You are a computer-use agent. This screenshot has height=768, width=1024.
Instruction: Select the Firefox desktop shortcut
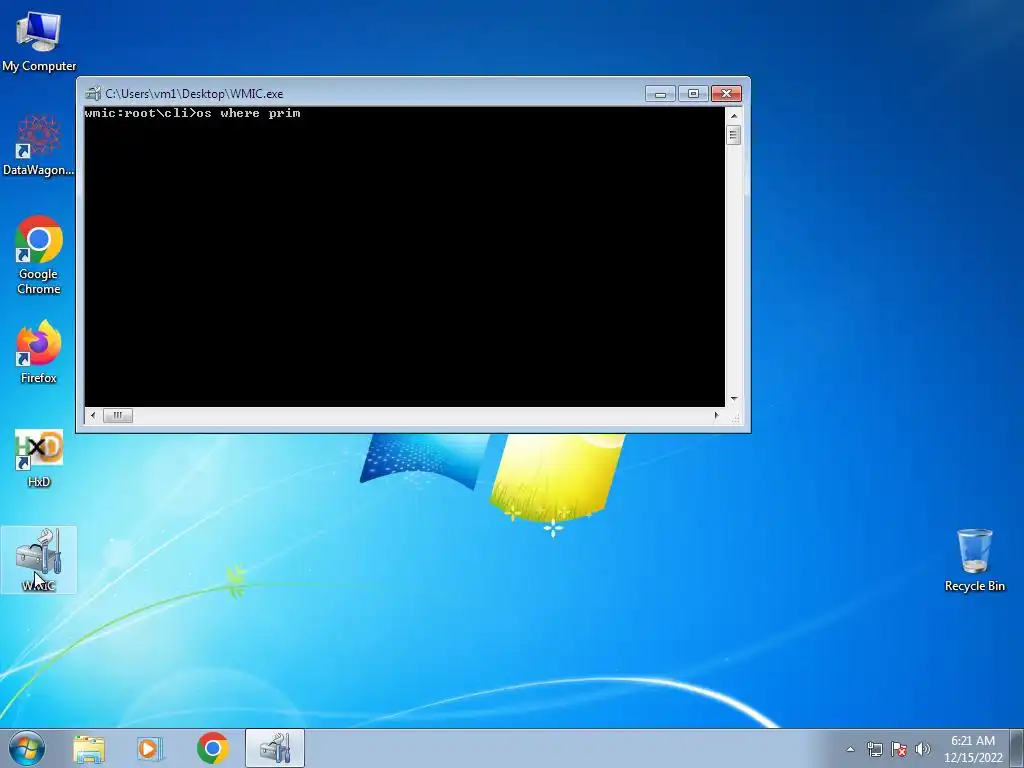[x=39, y=352]
